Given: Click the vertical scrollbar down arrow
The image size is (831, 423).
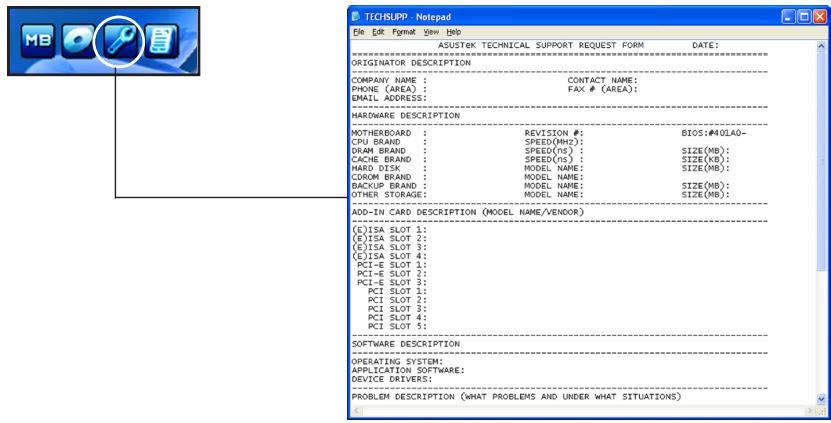Looking at the screenshot, I should 821,399.
